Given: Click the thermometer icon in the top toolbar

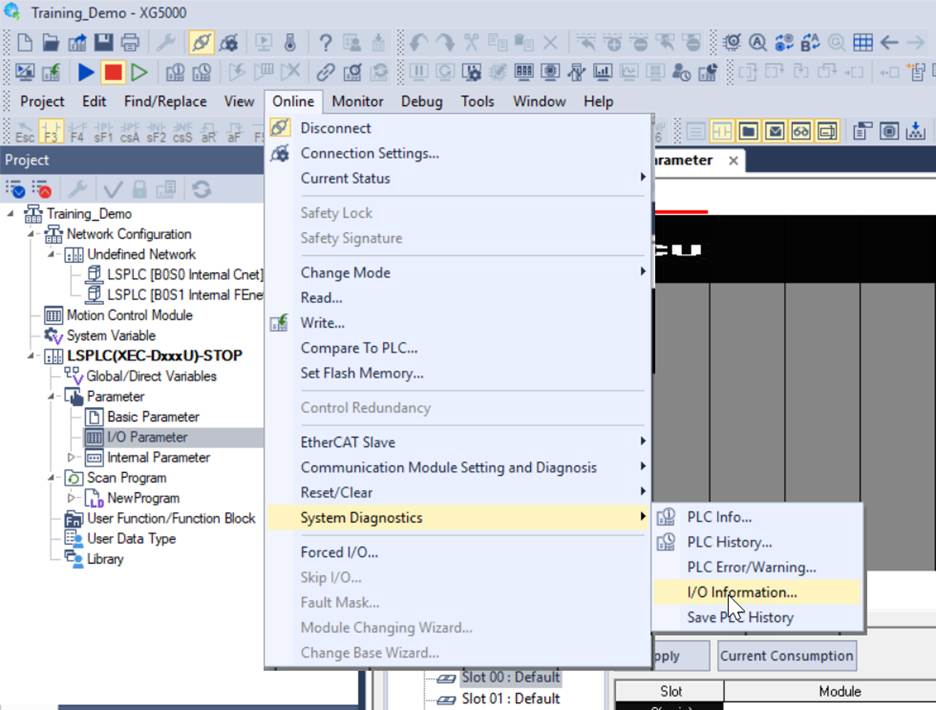Looking at the screenshot, I should point(290,42).
